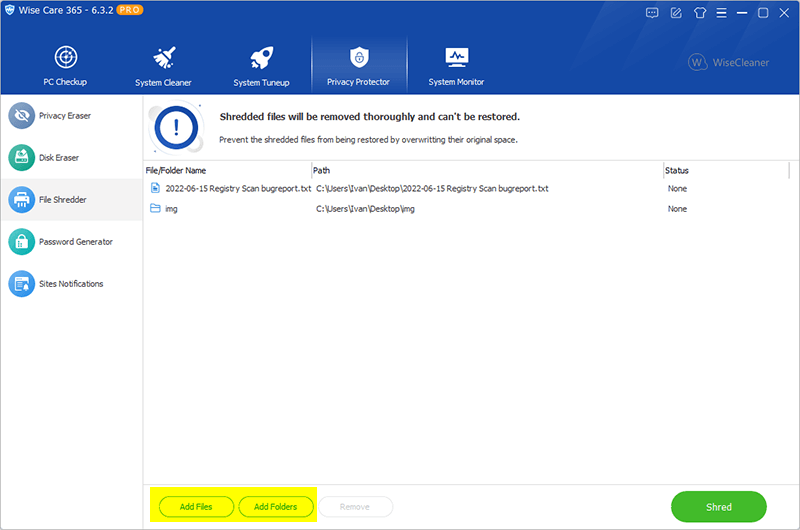Click the Remove button
800x530 pixels.
(355, 507)
